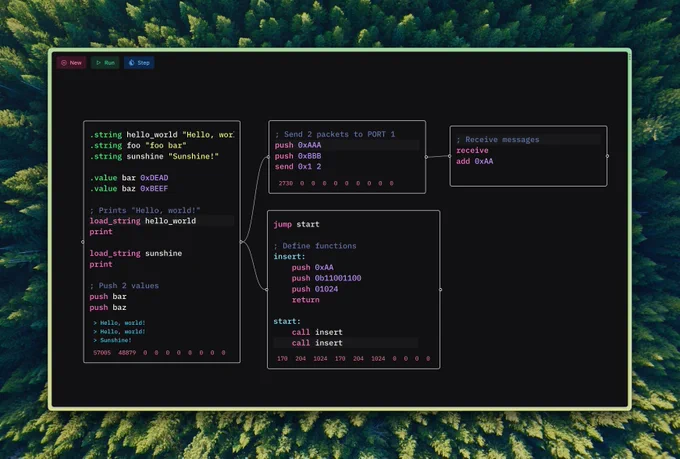
Task: Click the 'load_string sunshine' line
Action: click(136, 253)
